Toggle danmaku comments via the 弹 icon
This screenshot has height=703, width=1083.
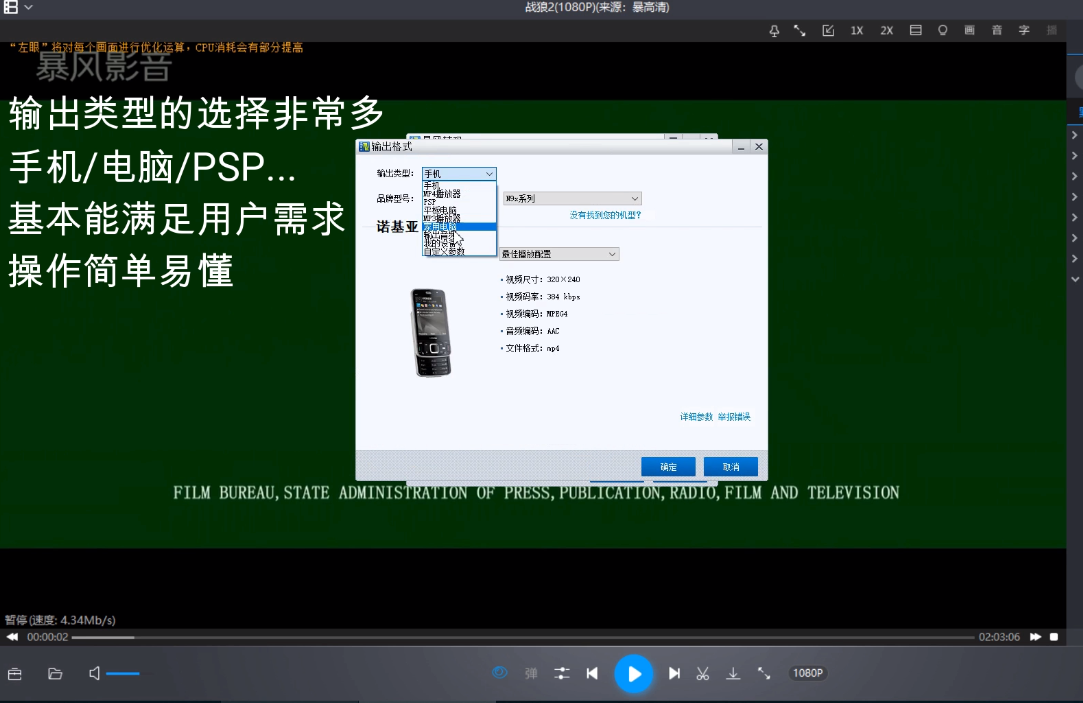[x=530, y=673]
